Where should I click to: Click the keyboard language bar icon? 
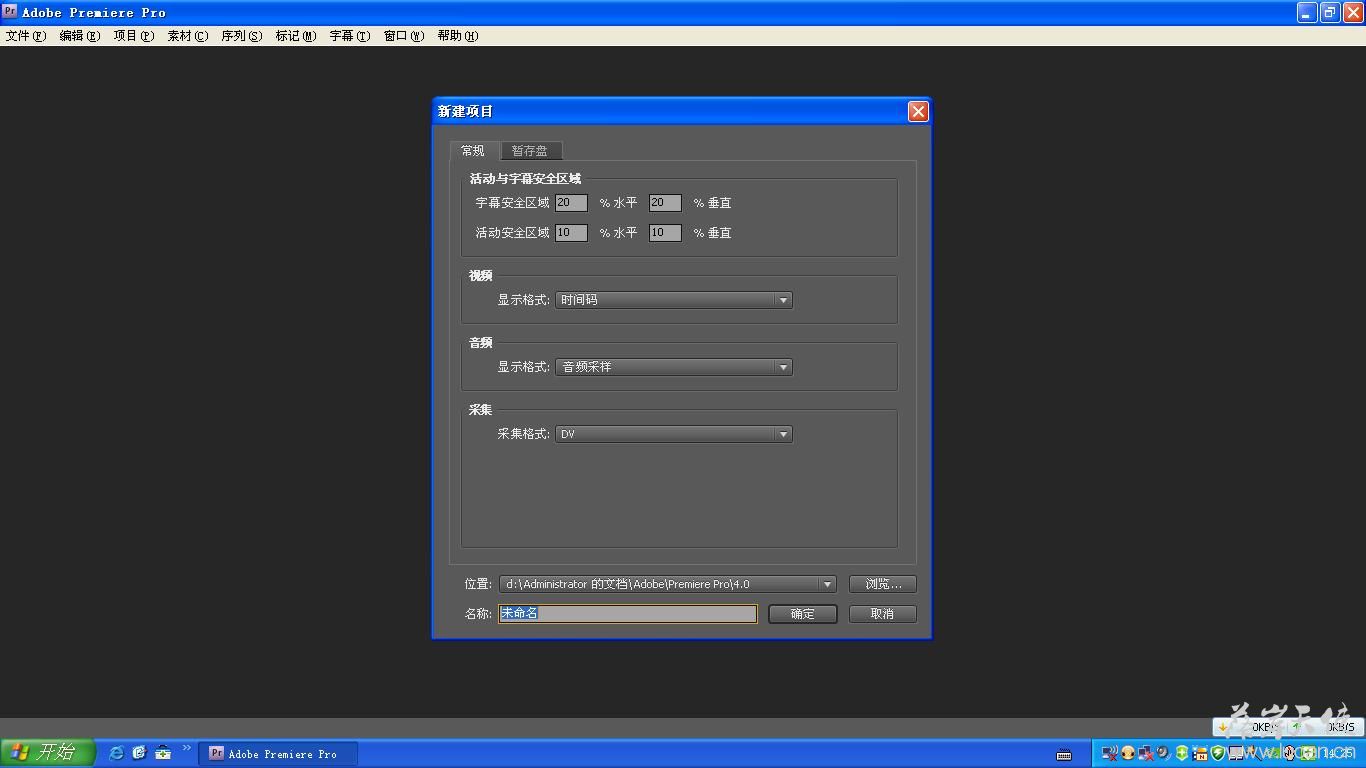pyautogui.click(x=1064, y=754)
